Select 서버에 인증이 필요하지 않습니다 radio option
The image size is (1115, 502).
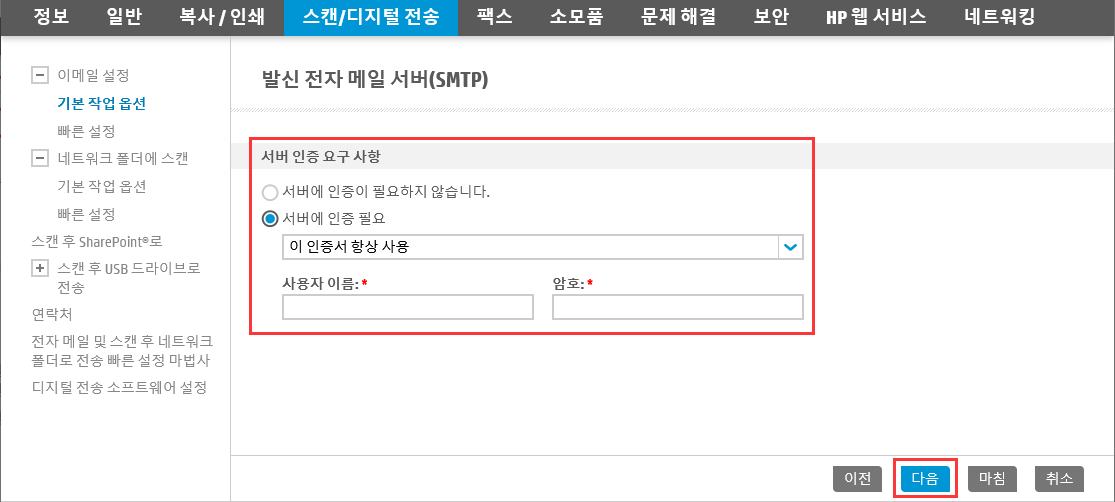tap(270, 193)
